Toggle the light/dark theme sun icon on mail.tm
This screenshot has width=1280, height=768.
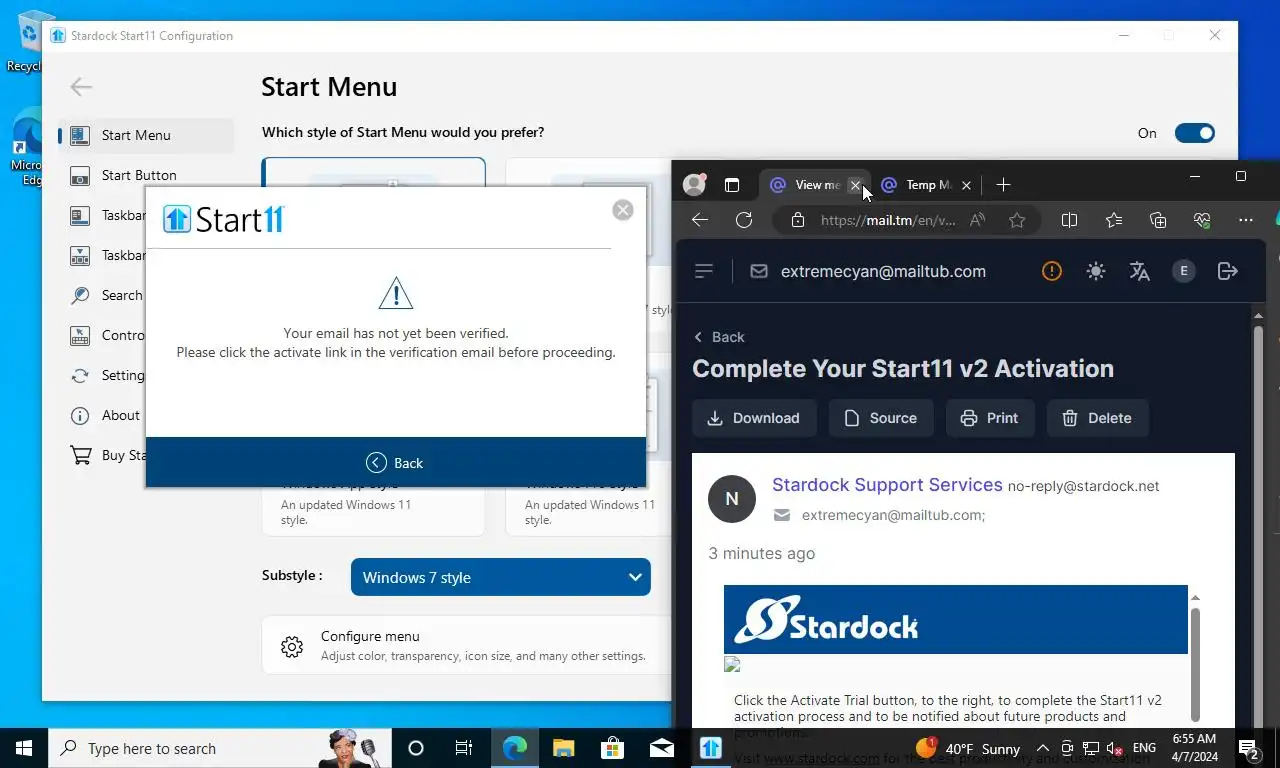[x=1096, y=271]
